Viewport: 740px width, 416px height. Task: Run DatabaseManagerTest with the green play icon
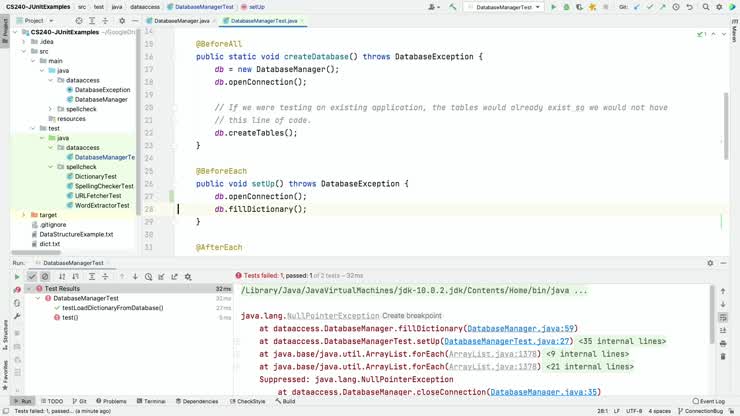coord(554,7)
